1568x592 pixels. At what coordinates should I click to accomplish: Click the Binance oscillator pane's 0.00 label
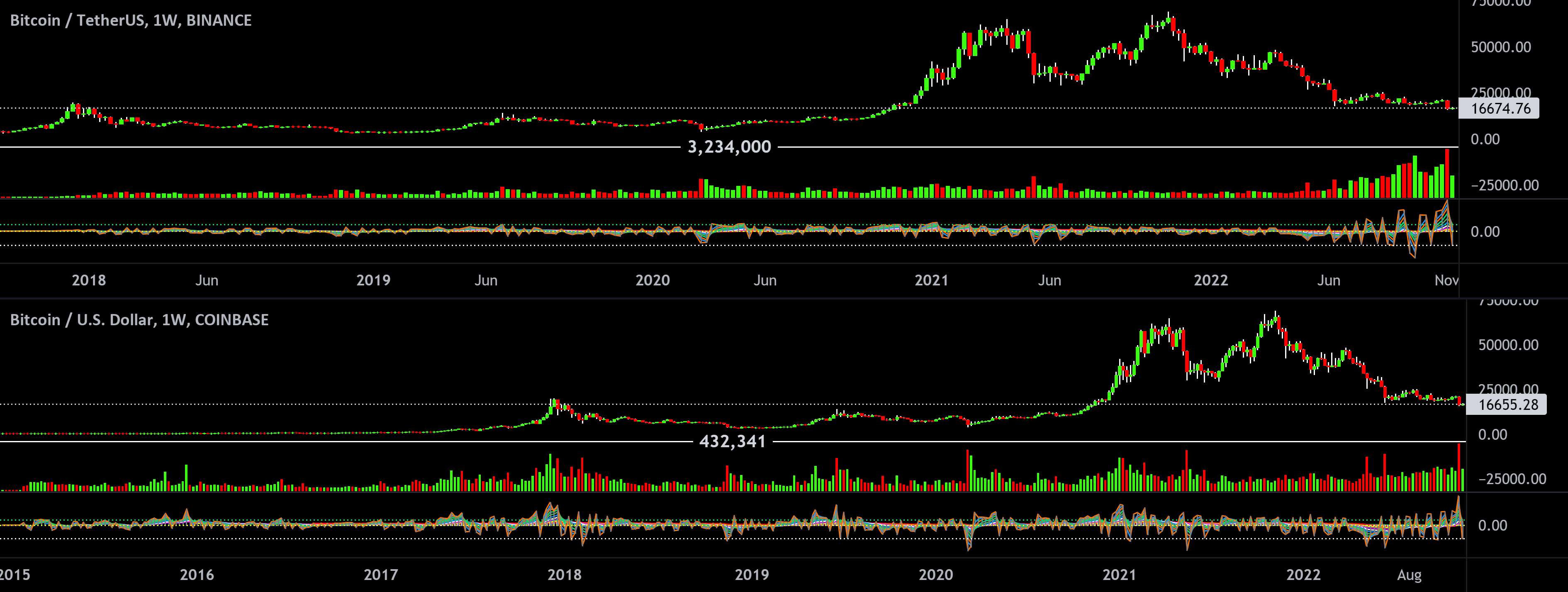point(1485,232)
